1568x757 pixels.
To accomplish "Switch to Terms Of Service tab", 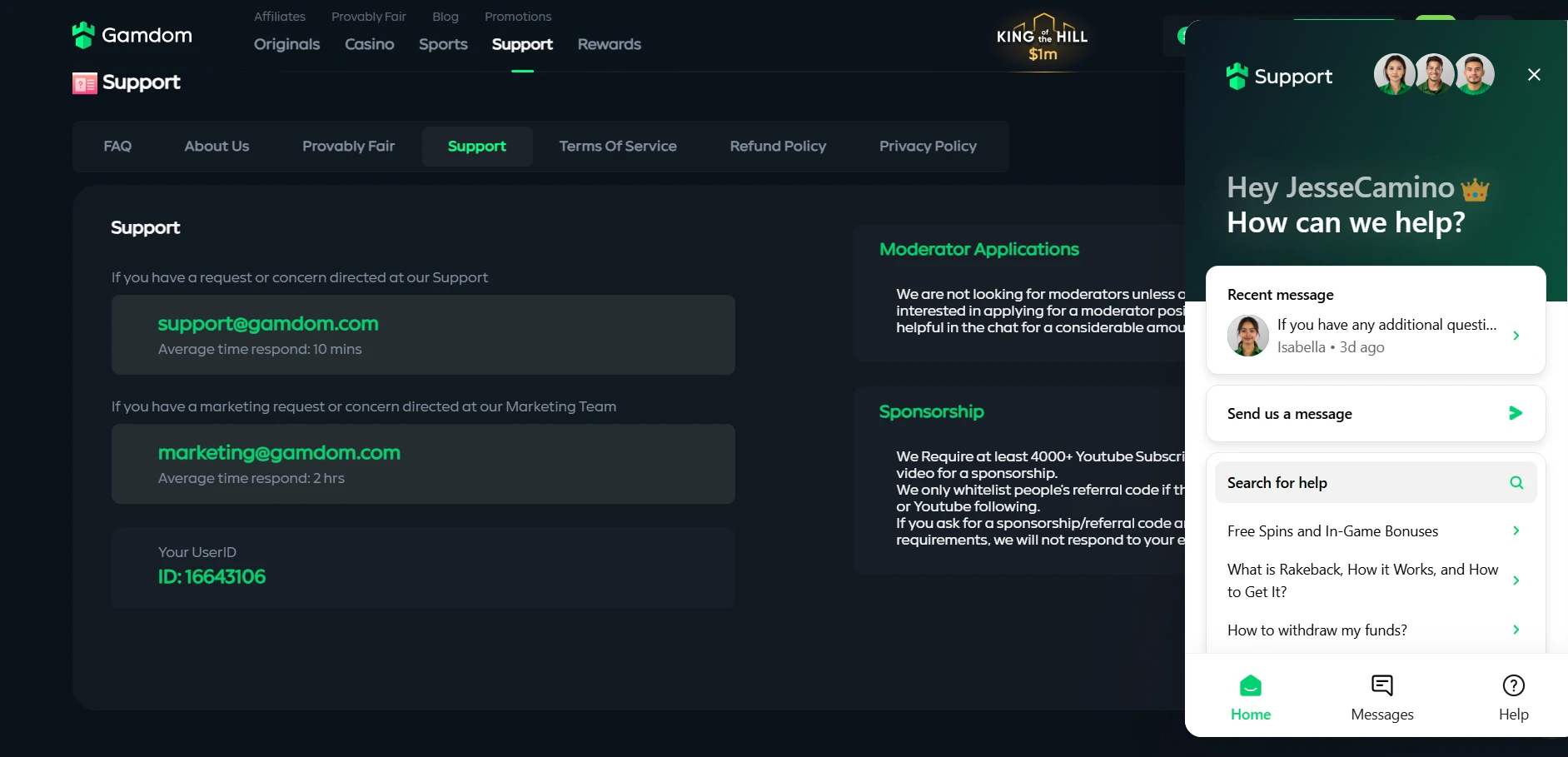I will coord(618,147).
